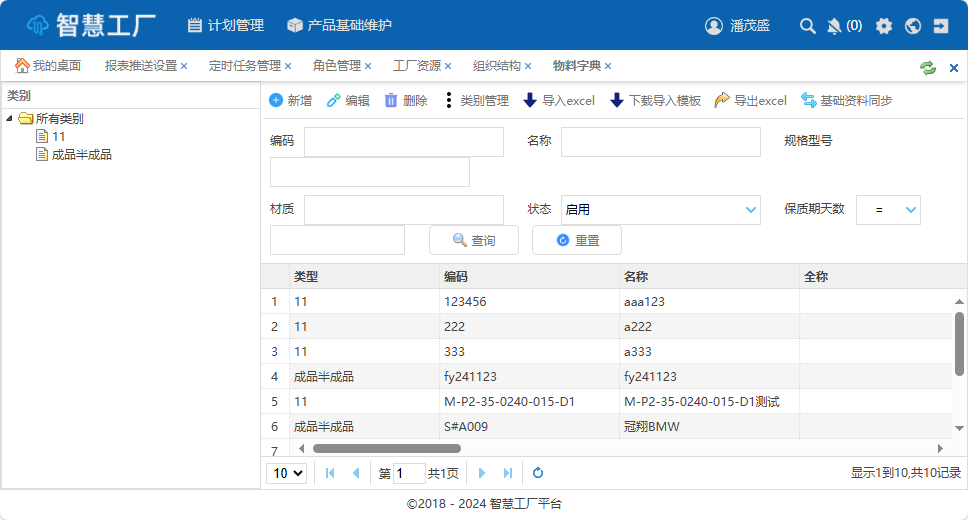
Task: Click the pagination reload icon
Action: [538, 473]
